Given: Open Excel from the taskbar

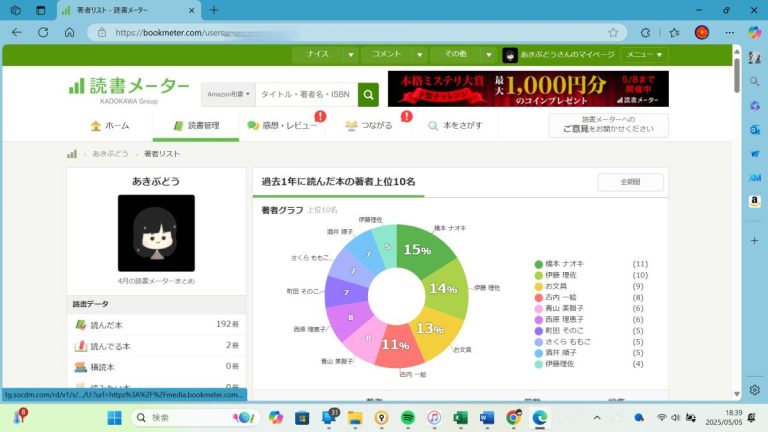Looking at the screenshot, I should (x=461, y=417).
